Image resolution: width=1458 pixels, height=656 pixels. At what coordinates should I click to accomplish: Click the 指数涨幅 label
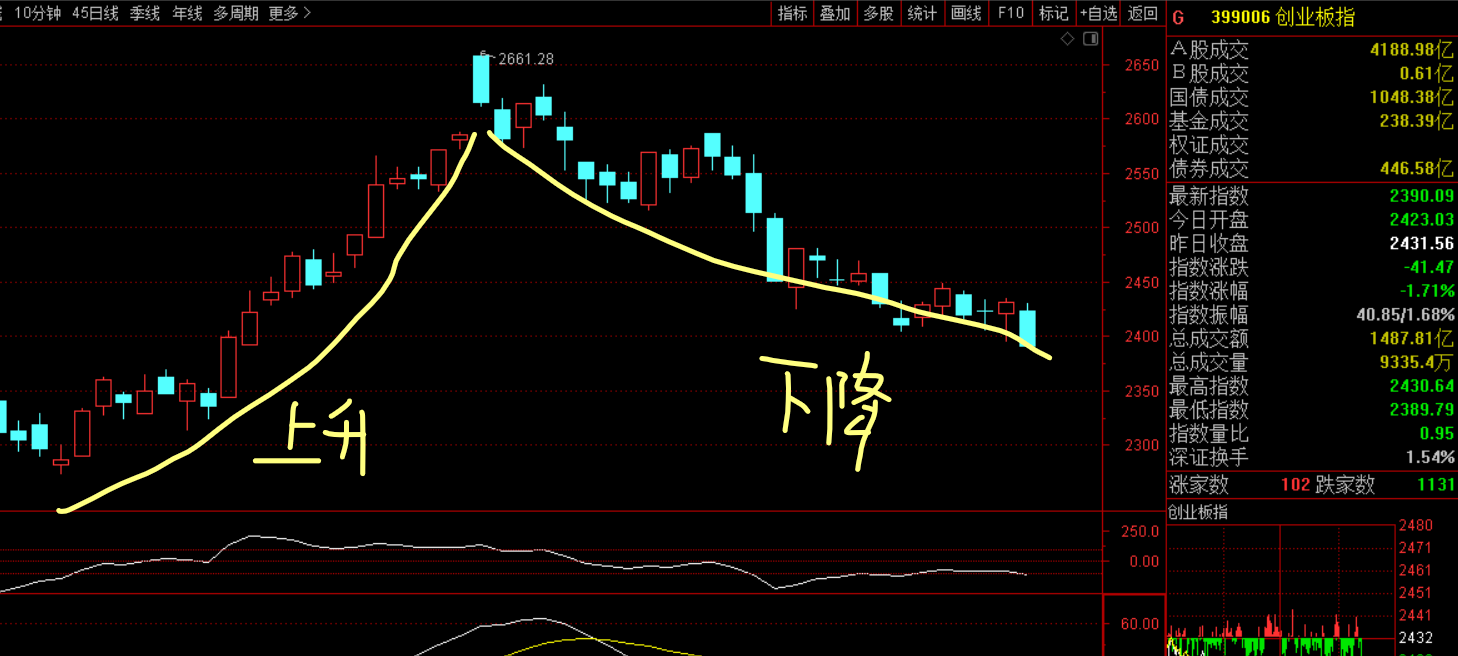1209,291
